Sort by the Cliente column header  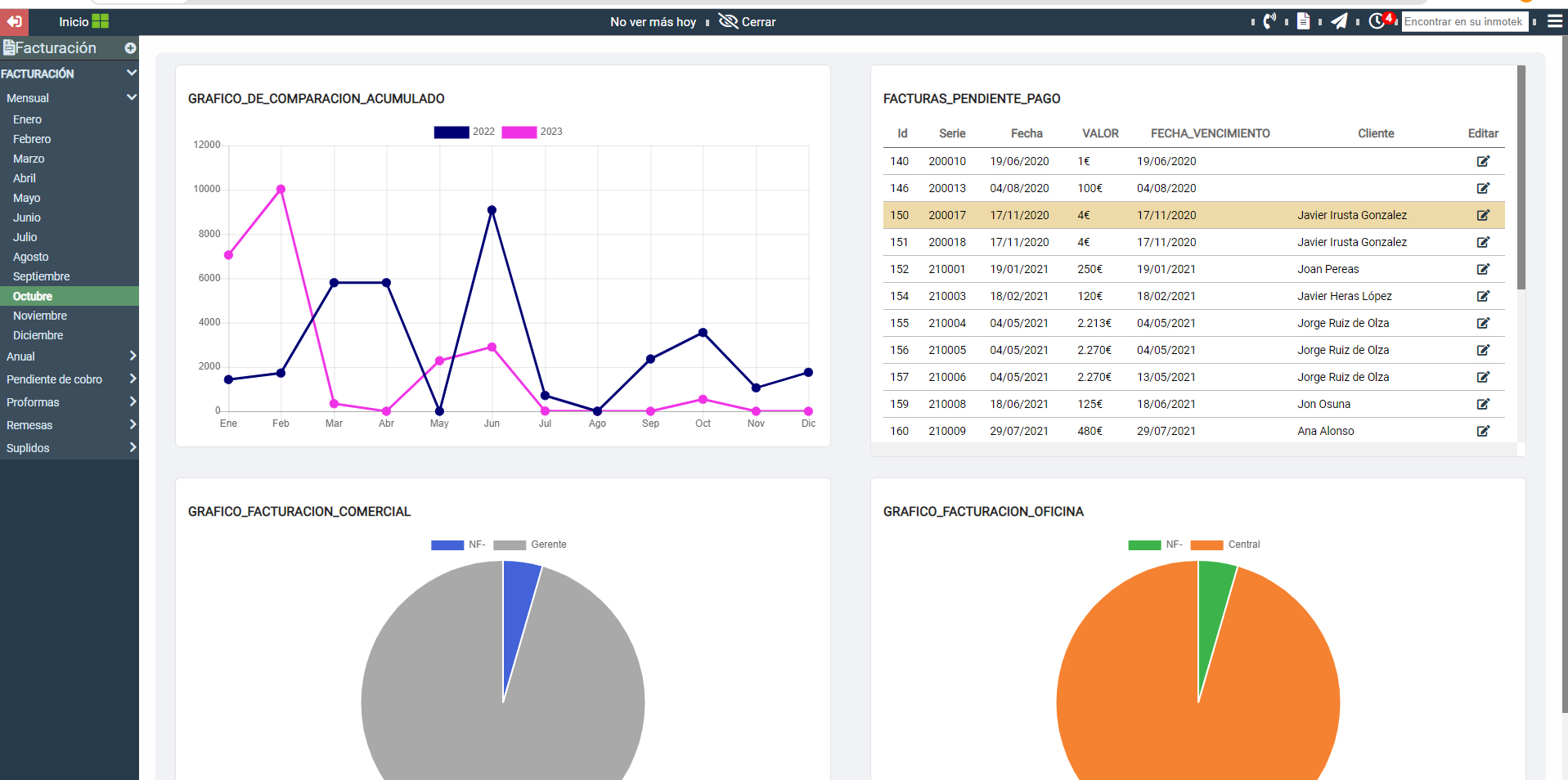[x=1376, y=133]
